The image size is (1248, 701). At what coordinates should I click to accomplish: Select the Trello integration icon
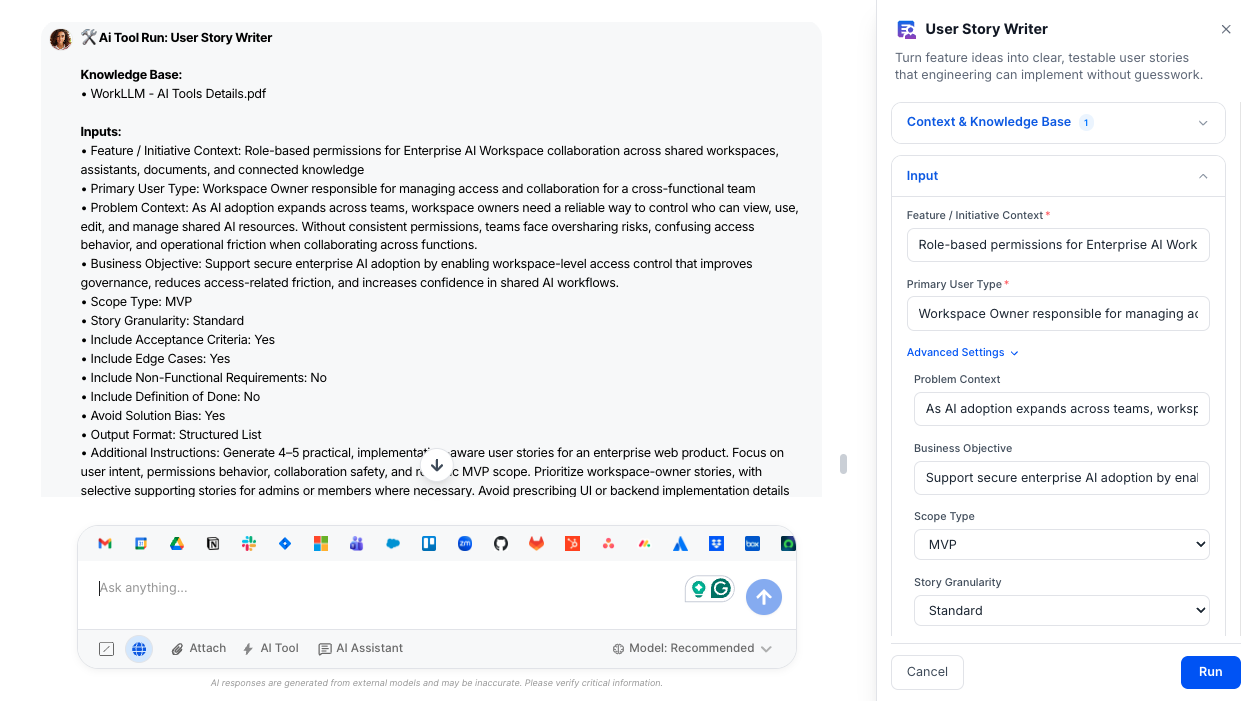tap(428, 543)
